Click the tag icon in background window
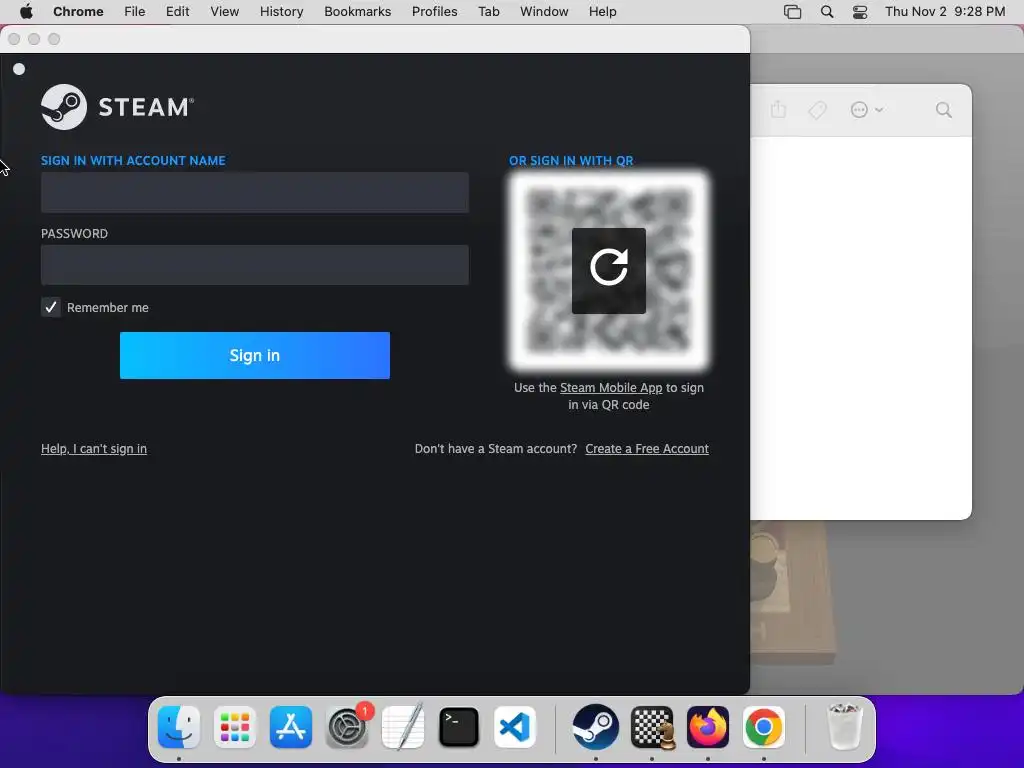This screenshot has width=1024, height=768. (x=817, y=110)
